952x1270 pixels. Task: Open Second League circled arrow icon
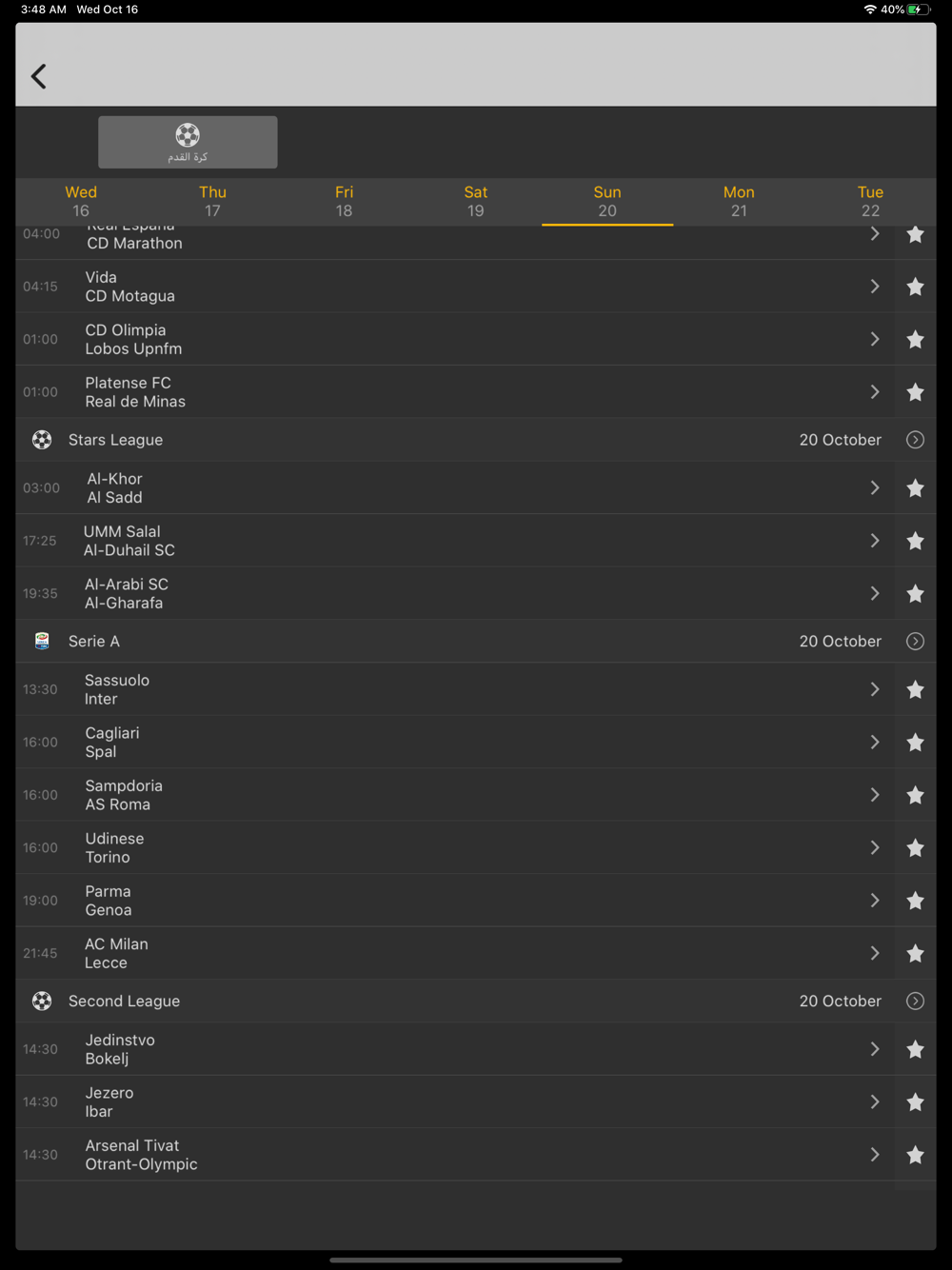tap(915, 1001)
